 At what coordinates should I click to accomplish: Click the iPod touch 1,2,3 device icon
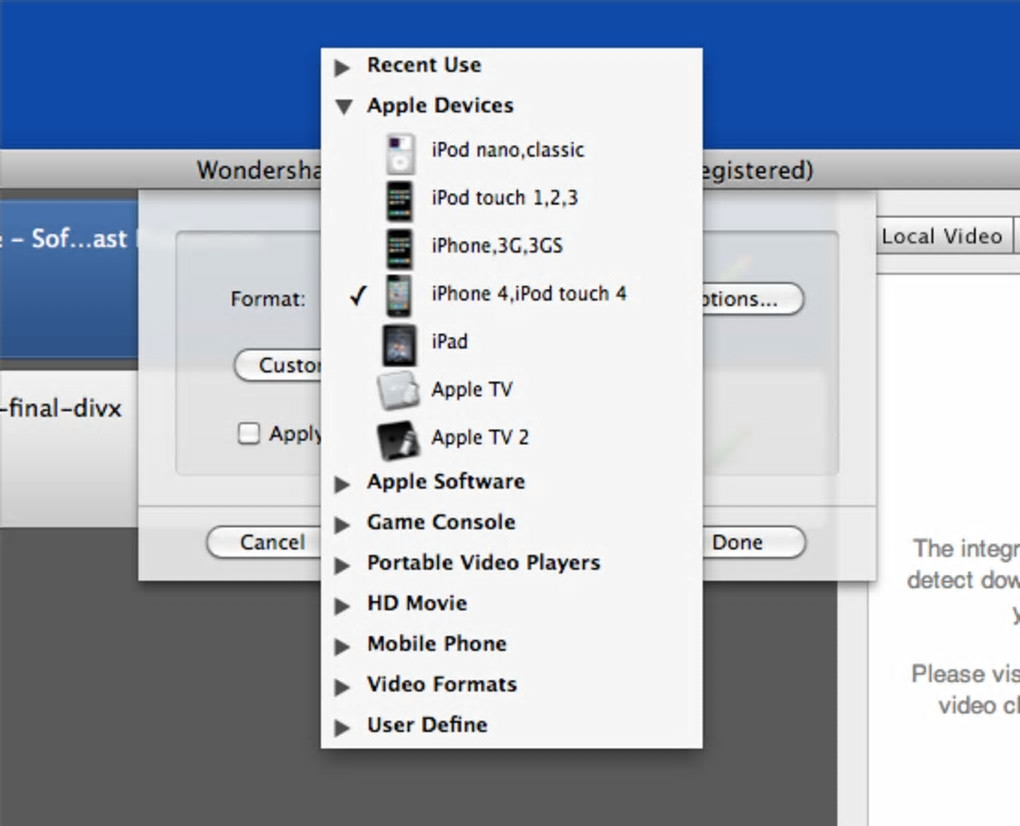pos(399,201)
